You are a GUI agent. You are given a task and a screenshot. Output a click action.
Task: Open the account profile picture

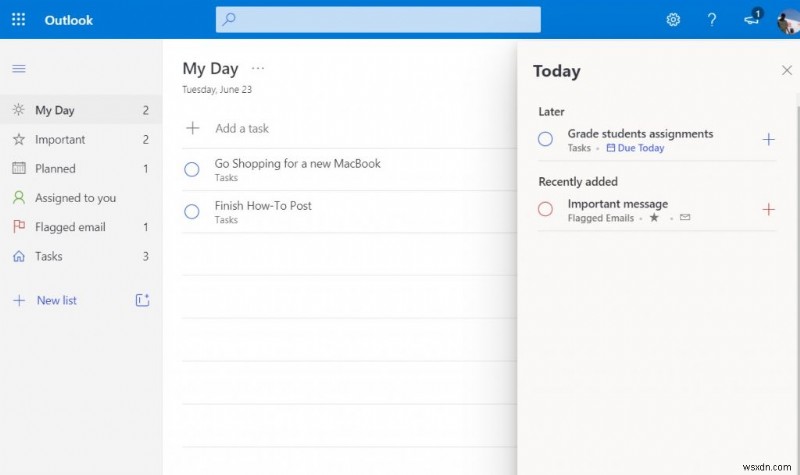[788, 20]
